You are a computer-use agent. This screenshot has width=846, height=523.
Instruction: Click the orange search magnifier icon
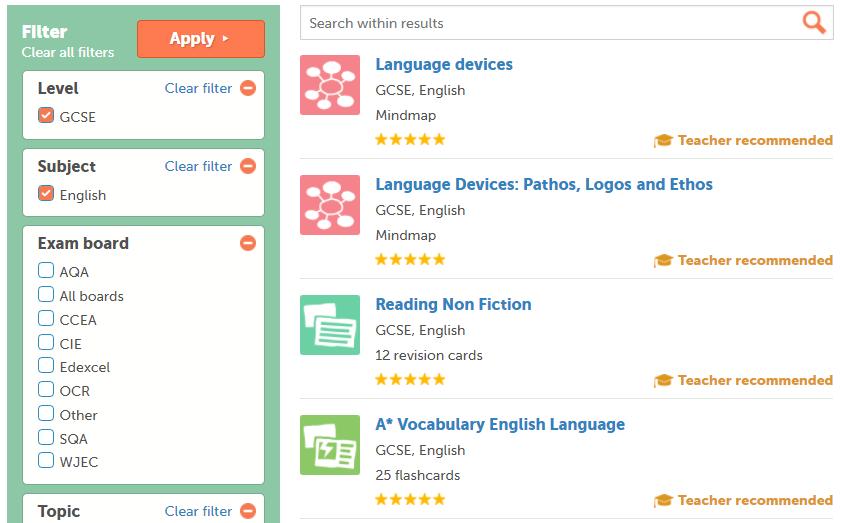click(814, 23)
